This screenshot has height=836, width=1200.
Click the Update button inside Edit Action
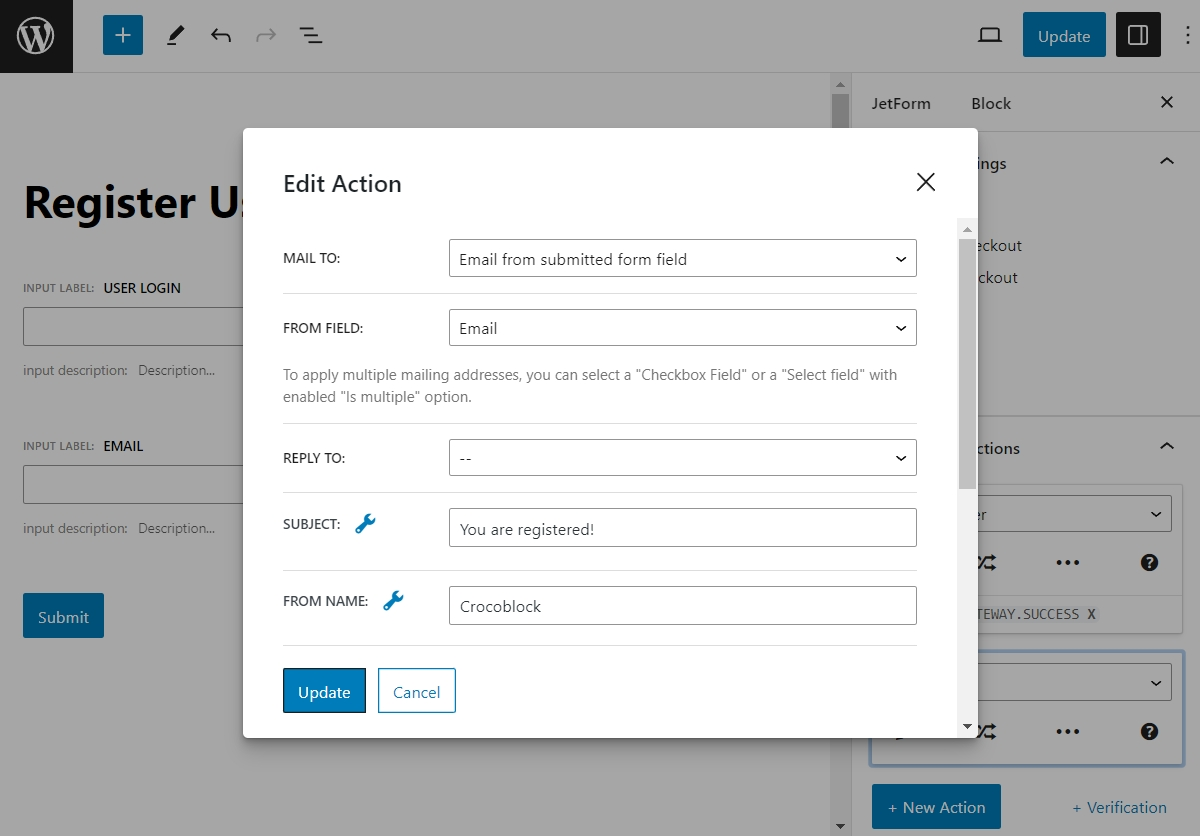(324, 691)
